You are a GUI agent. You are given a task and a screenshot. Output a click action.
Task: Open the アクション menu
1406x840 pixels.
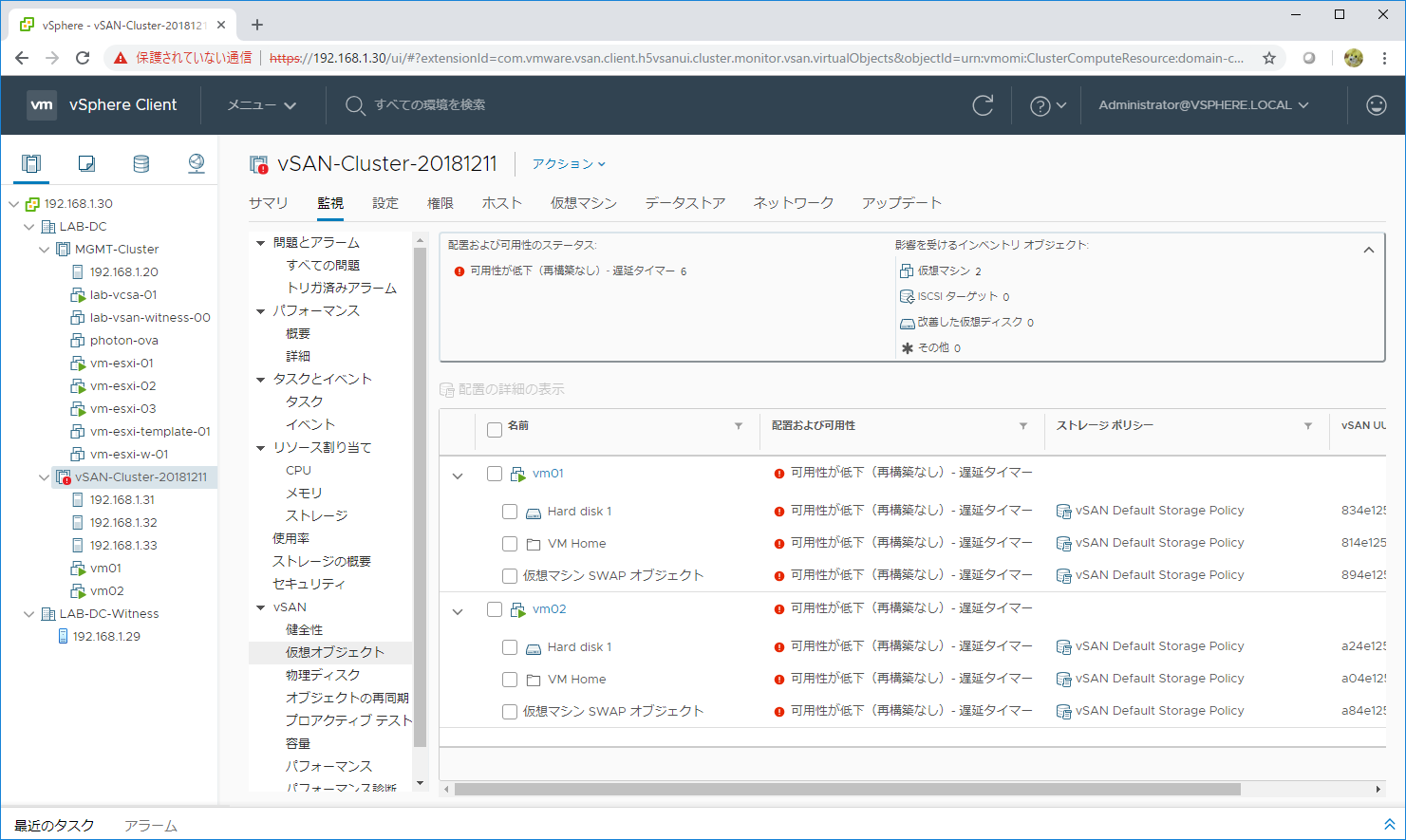coord(569,164)
